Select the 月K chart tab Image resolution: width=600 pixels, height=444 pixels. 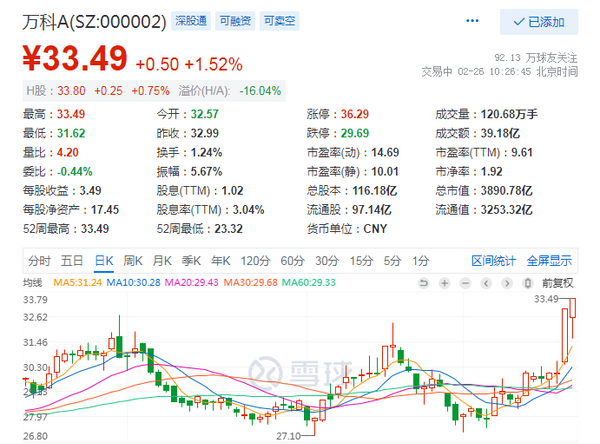point(162,261)
